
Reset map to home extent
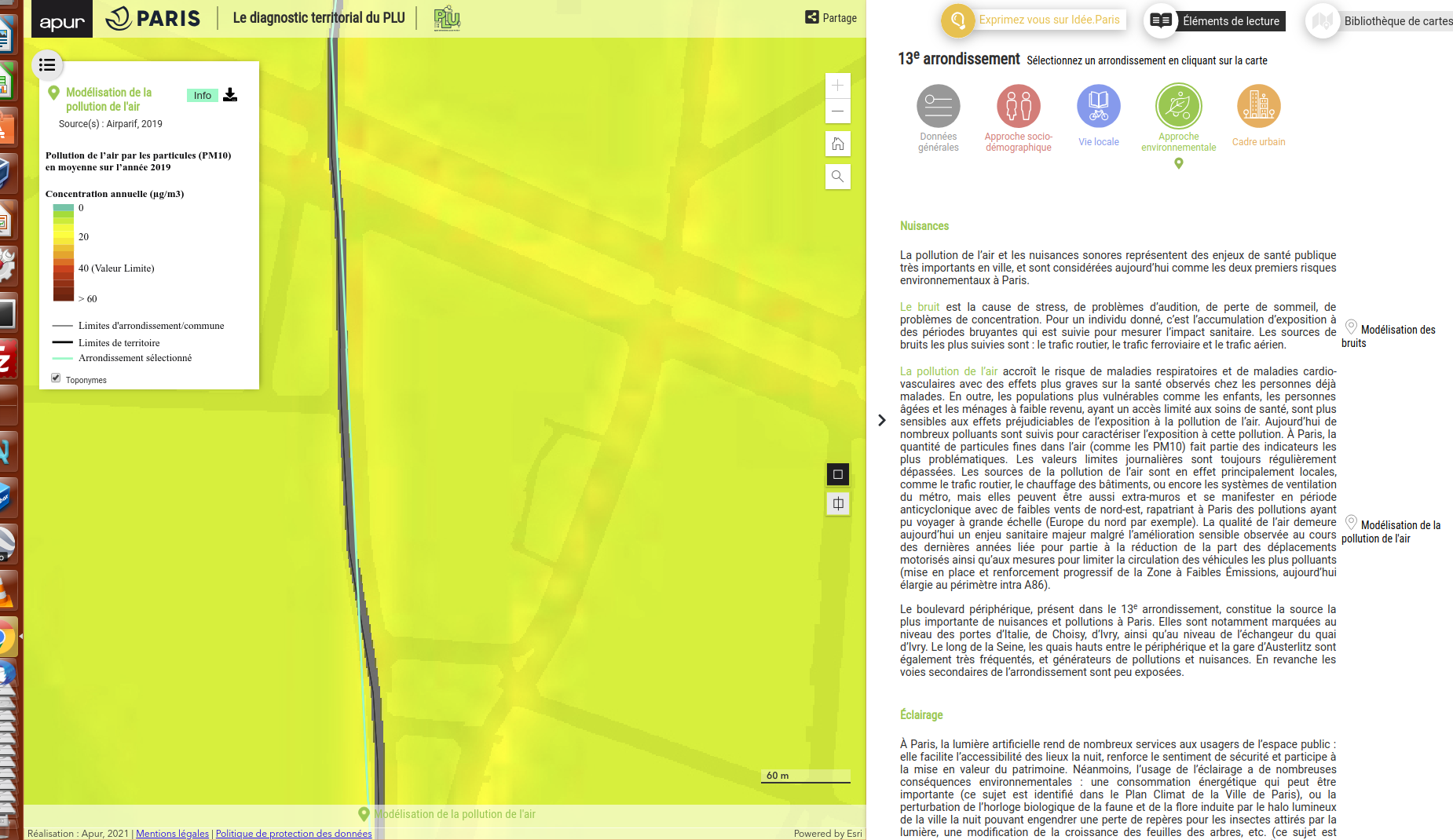pos(838,144)
